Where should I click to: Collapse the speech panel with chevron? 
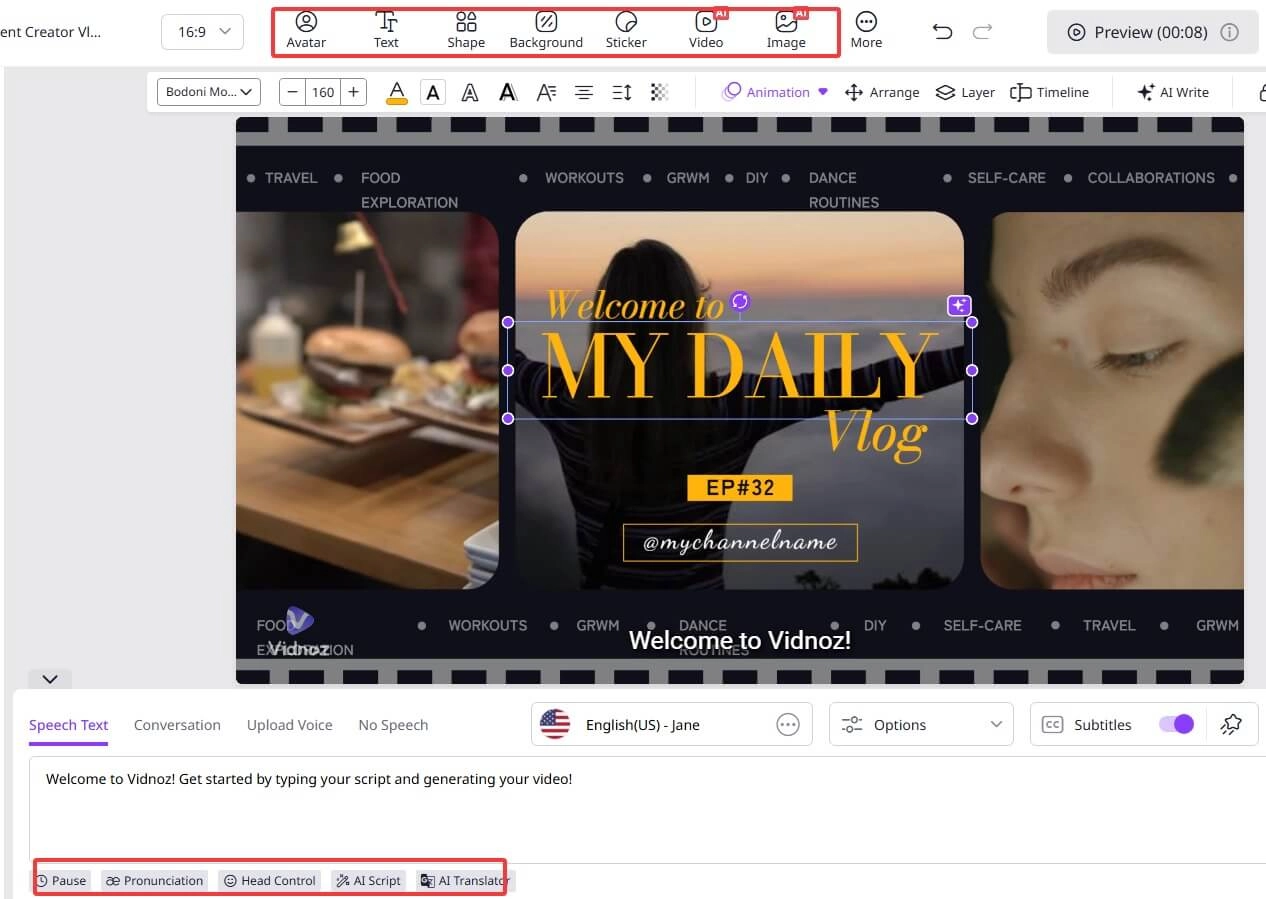pos(50,679)
